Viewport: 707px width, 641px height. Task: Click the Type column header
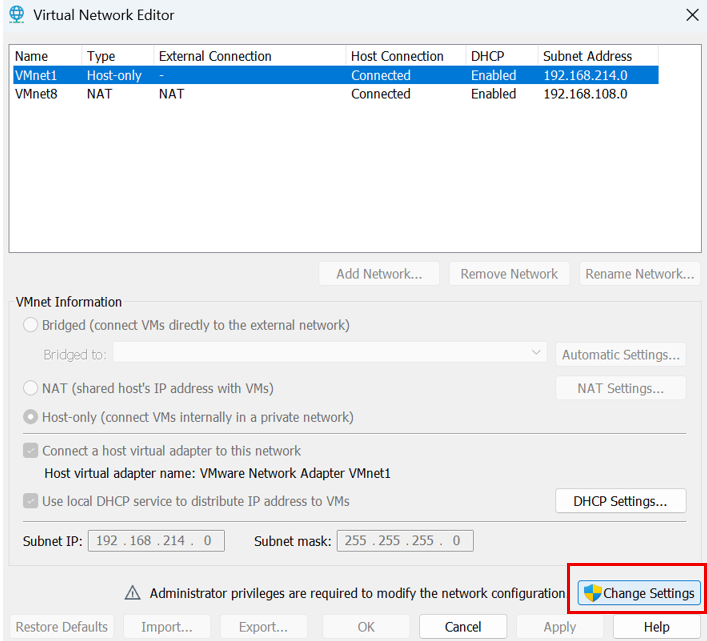[x=118, y=56]
